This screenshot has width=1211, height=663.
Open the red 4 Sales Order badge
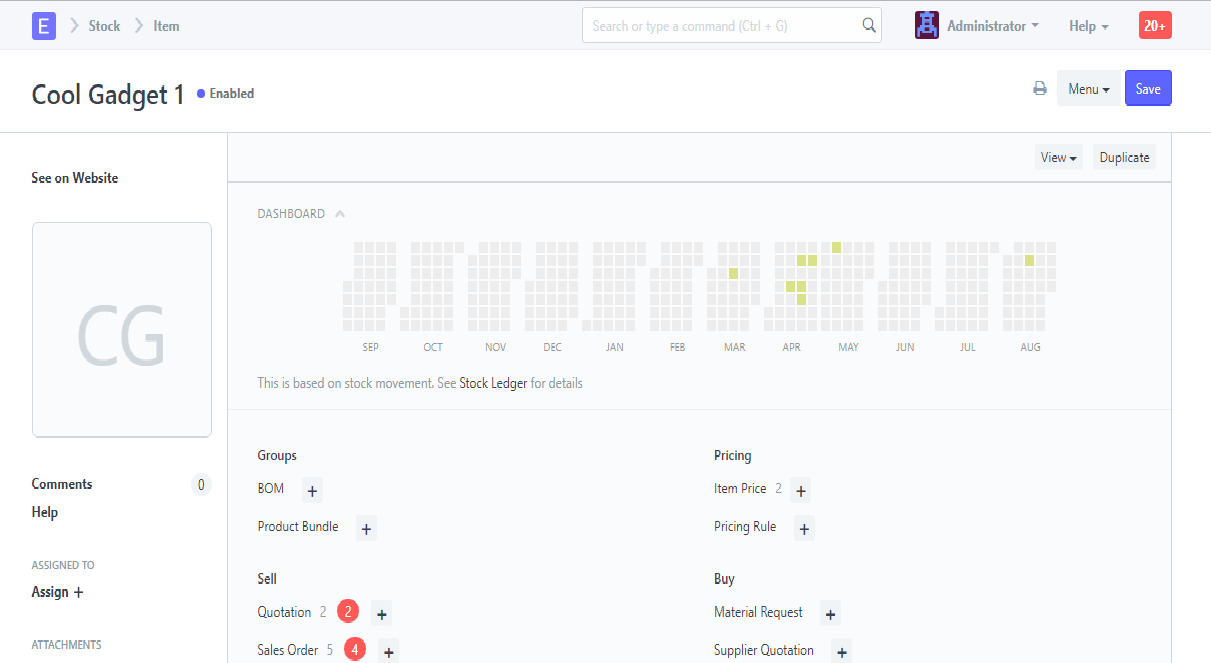click(x=355, y=650)
